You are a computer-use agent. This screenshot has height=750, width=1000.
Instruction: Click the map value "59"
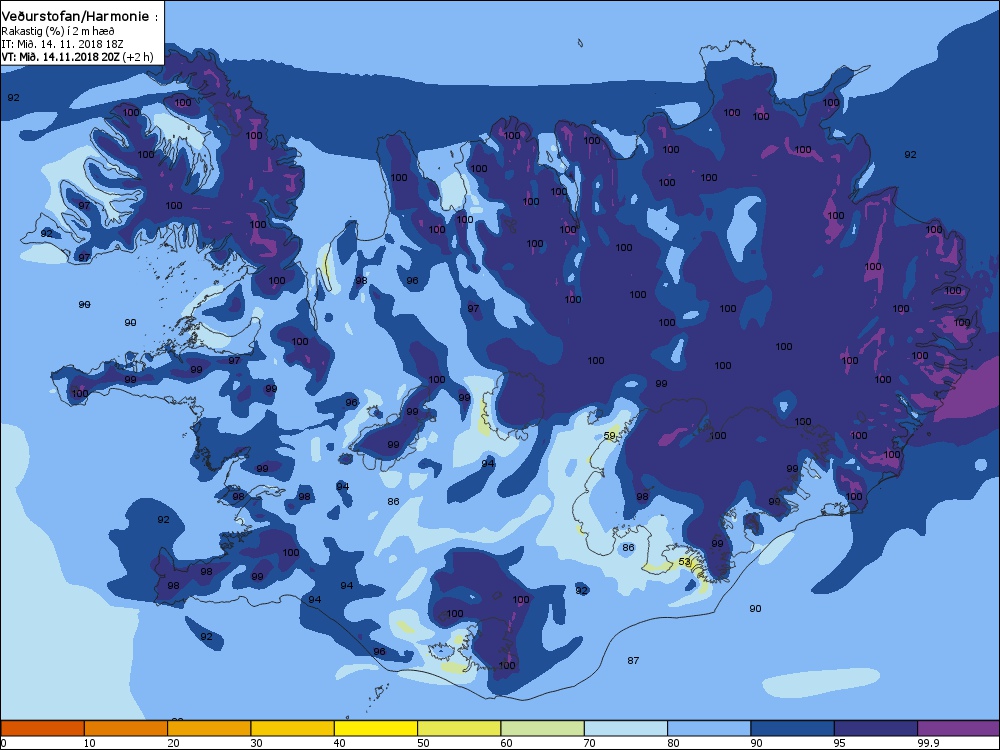[x=610, y=436]
